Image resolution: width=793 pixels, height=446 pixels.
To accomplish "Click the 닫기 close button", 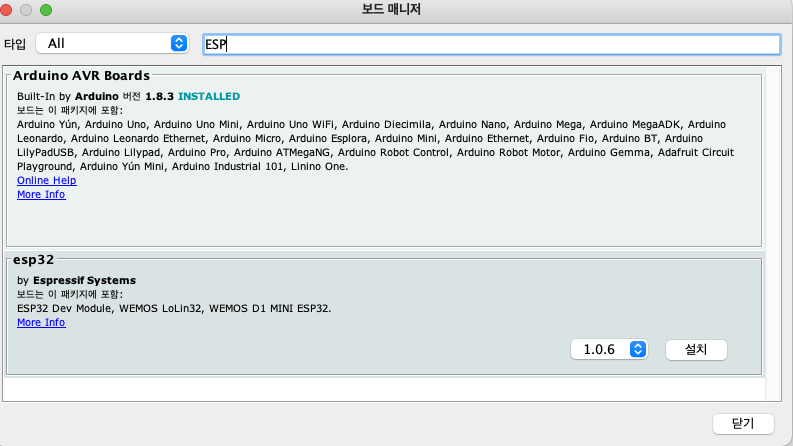I will click(743, 424).
